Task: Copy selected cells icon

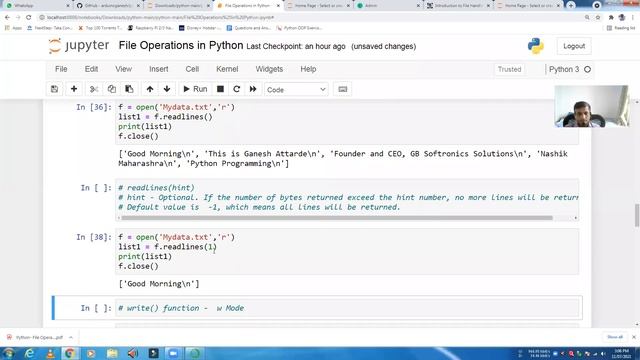Action: pos(111,89)
